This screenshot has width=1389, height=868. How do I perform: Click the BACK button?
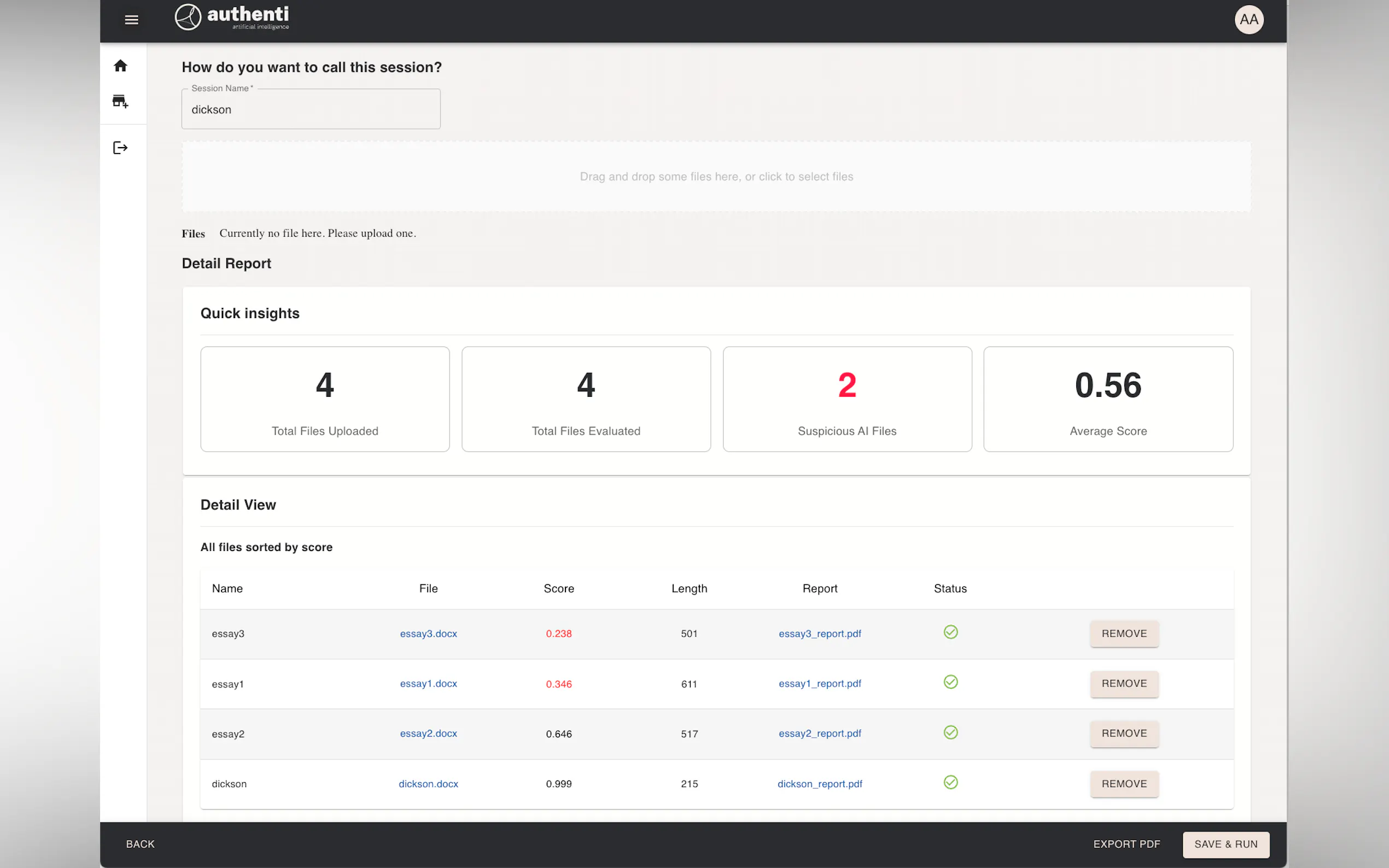140,844
